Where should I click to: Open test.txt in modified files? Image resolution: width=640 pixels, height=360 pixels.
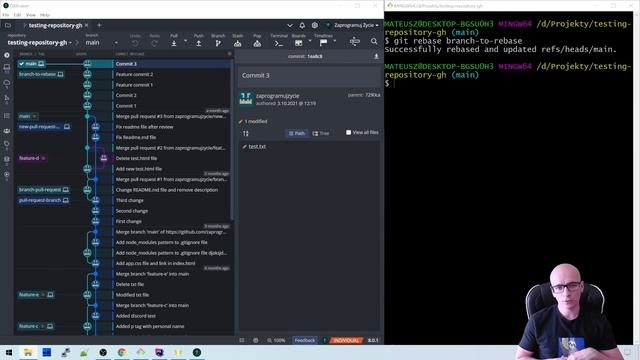pyautogui.click(x=257, y=147)
